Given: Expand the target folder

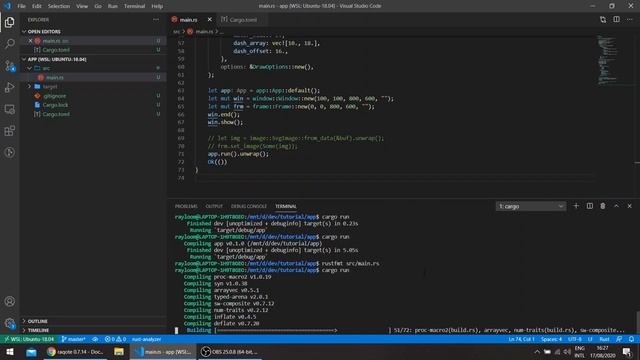Looking at the screenshot, I should 29,87.
